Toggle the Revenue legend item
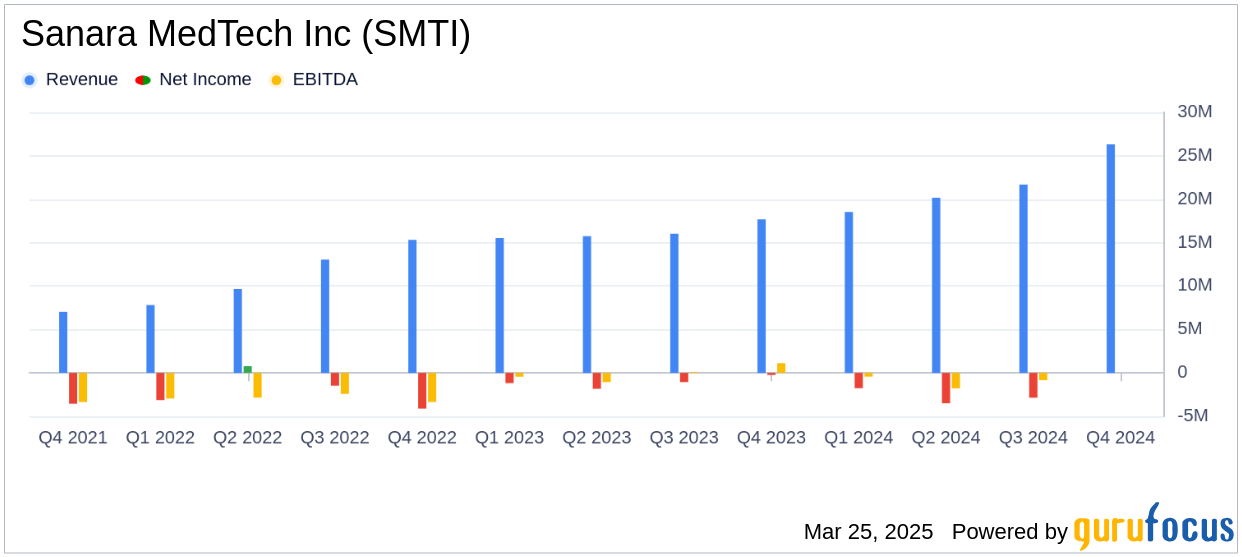Viewport: 1242px width, 557px height. 70,80
